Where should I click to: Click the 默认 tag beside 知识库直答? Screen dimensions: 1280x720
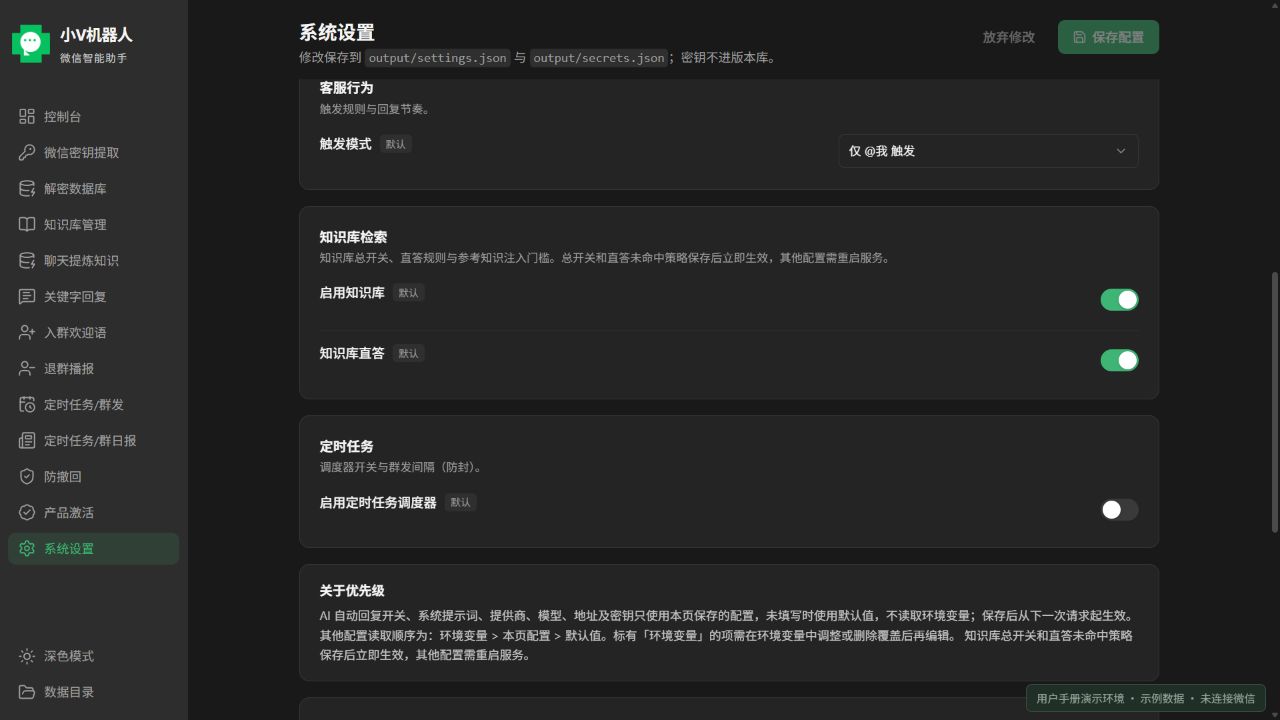pos(408,353)
